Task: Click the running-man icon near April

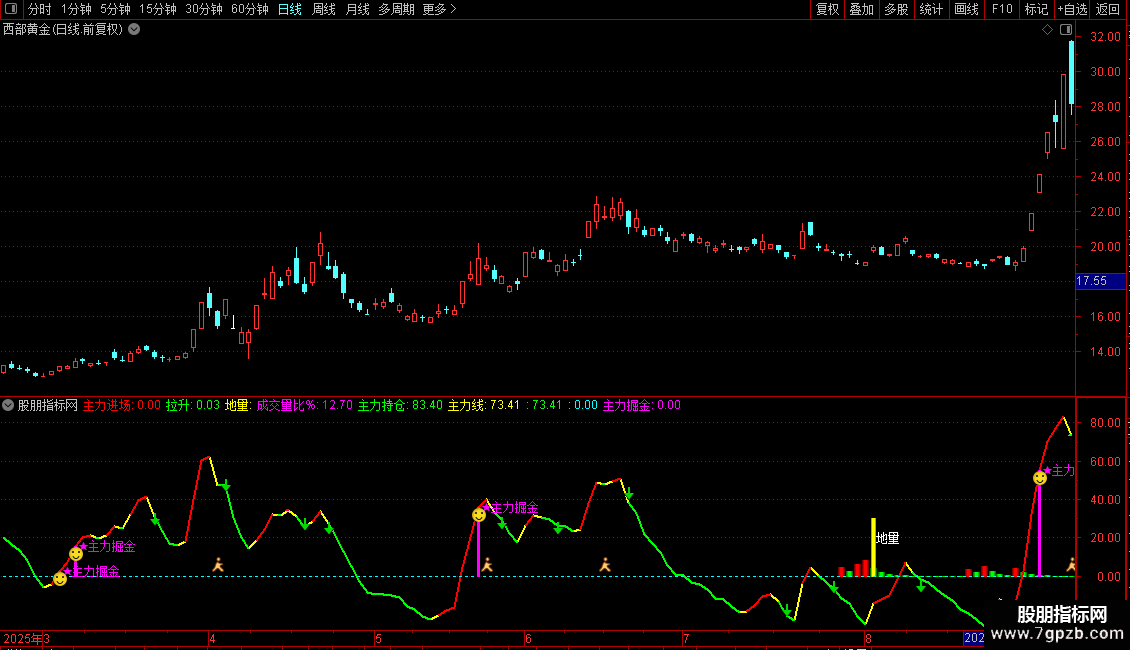Action: tap(218, 565)
